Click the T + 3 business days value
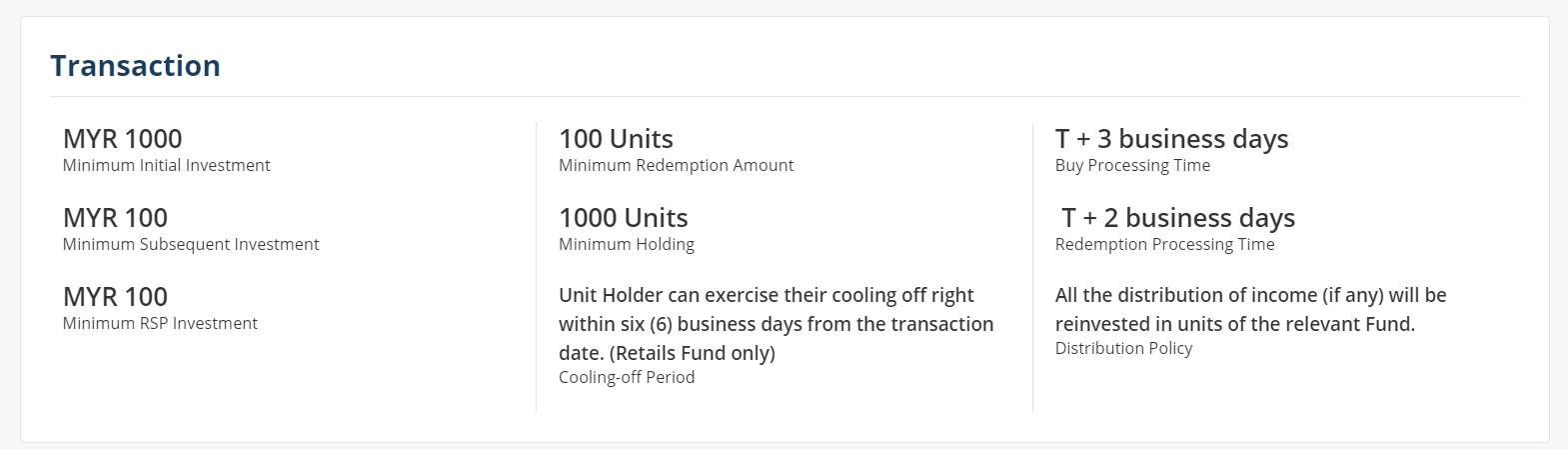This screenshot has width=1568, height=449. click(1171, 139)
